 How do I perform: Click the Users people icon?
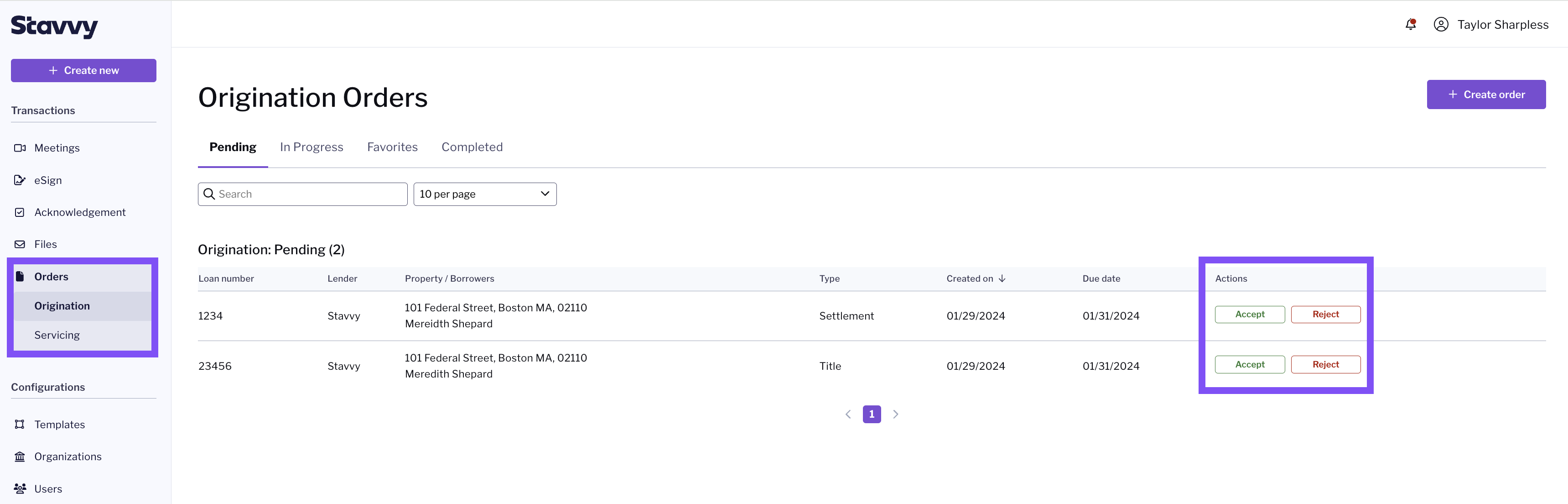click(20, 489)
